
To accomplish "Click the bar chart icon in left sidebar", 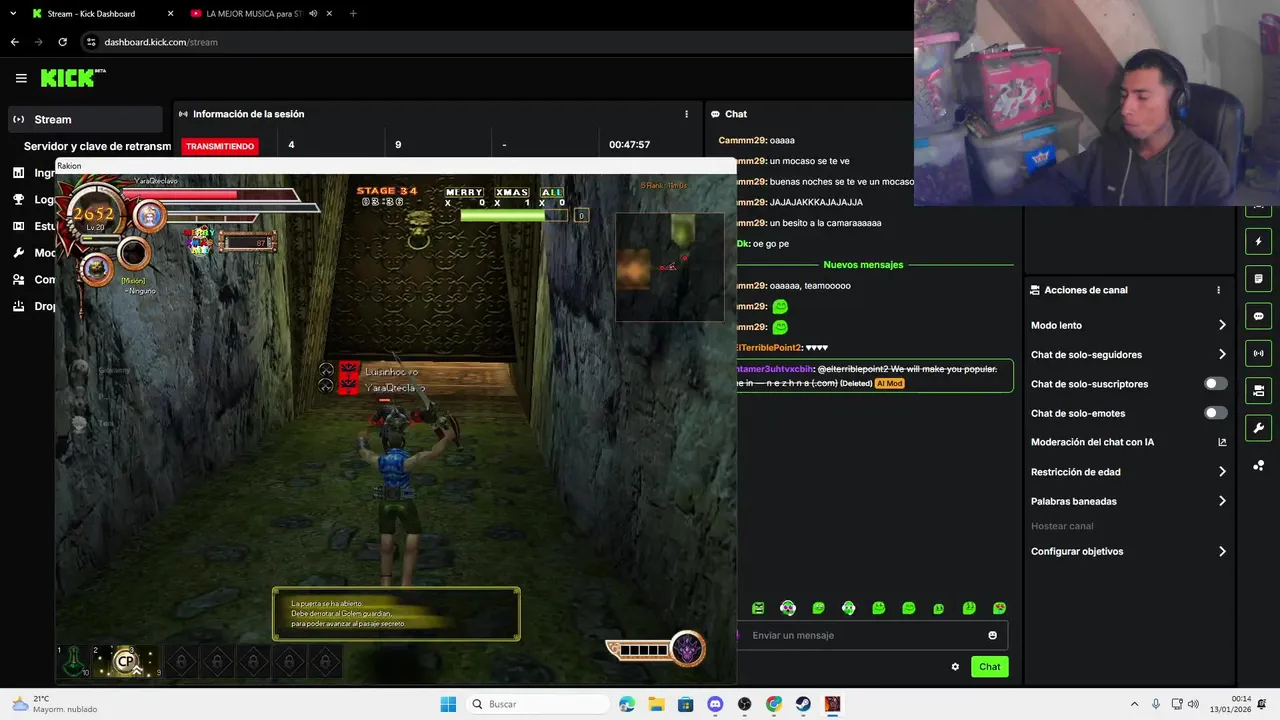I will tap(18, 173).
